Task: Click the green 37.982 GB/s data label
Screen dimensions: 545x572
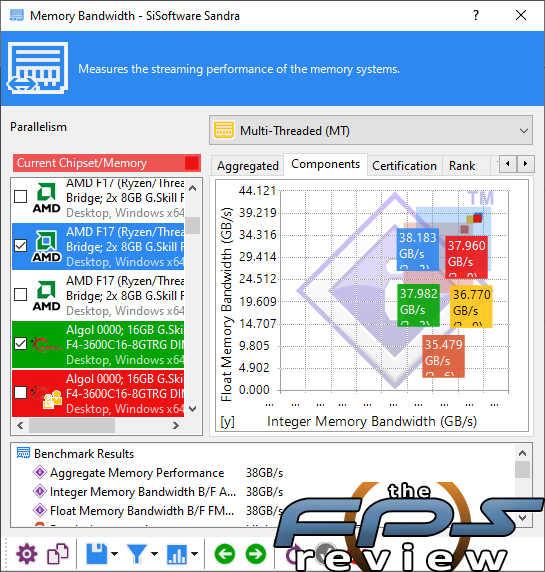Action: click(418, 306)
